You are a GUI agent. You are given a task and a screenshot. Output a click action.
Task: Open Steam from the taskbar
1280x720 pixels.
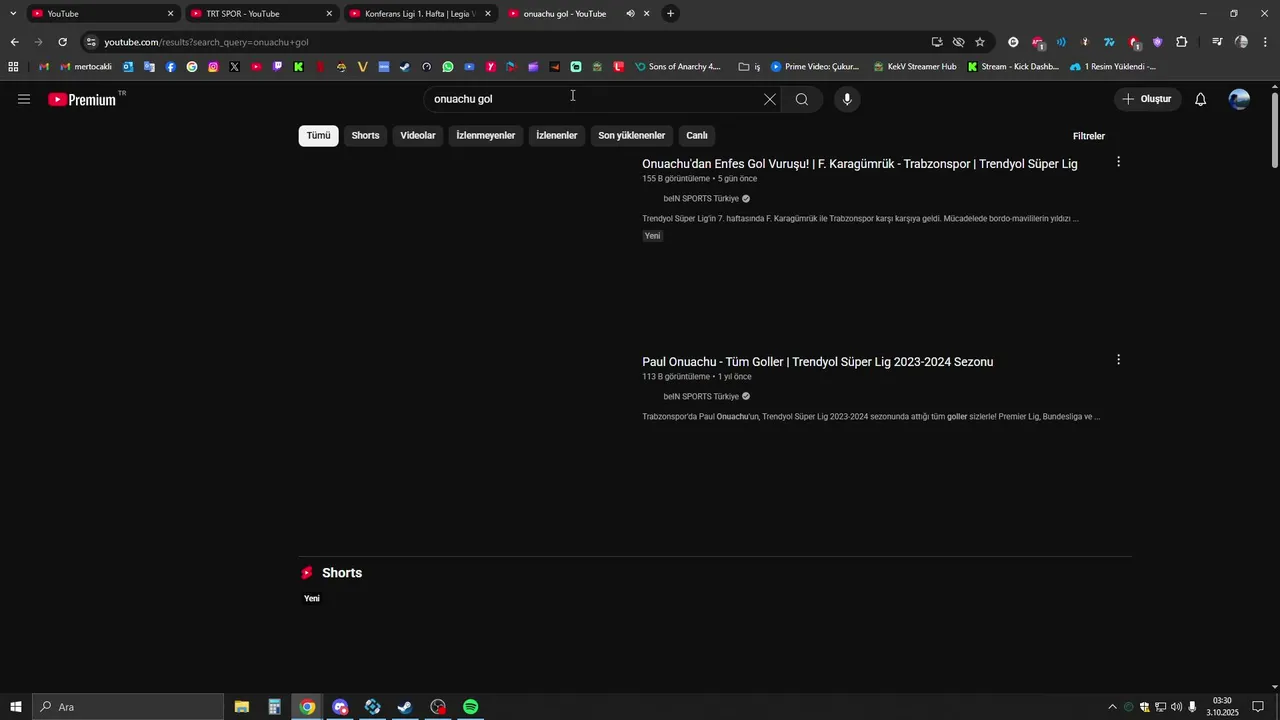[405, 707]
